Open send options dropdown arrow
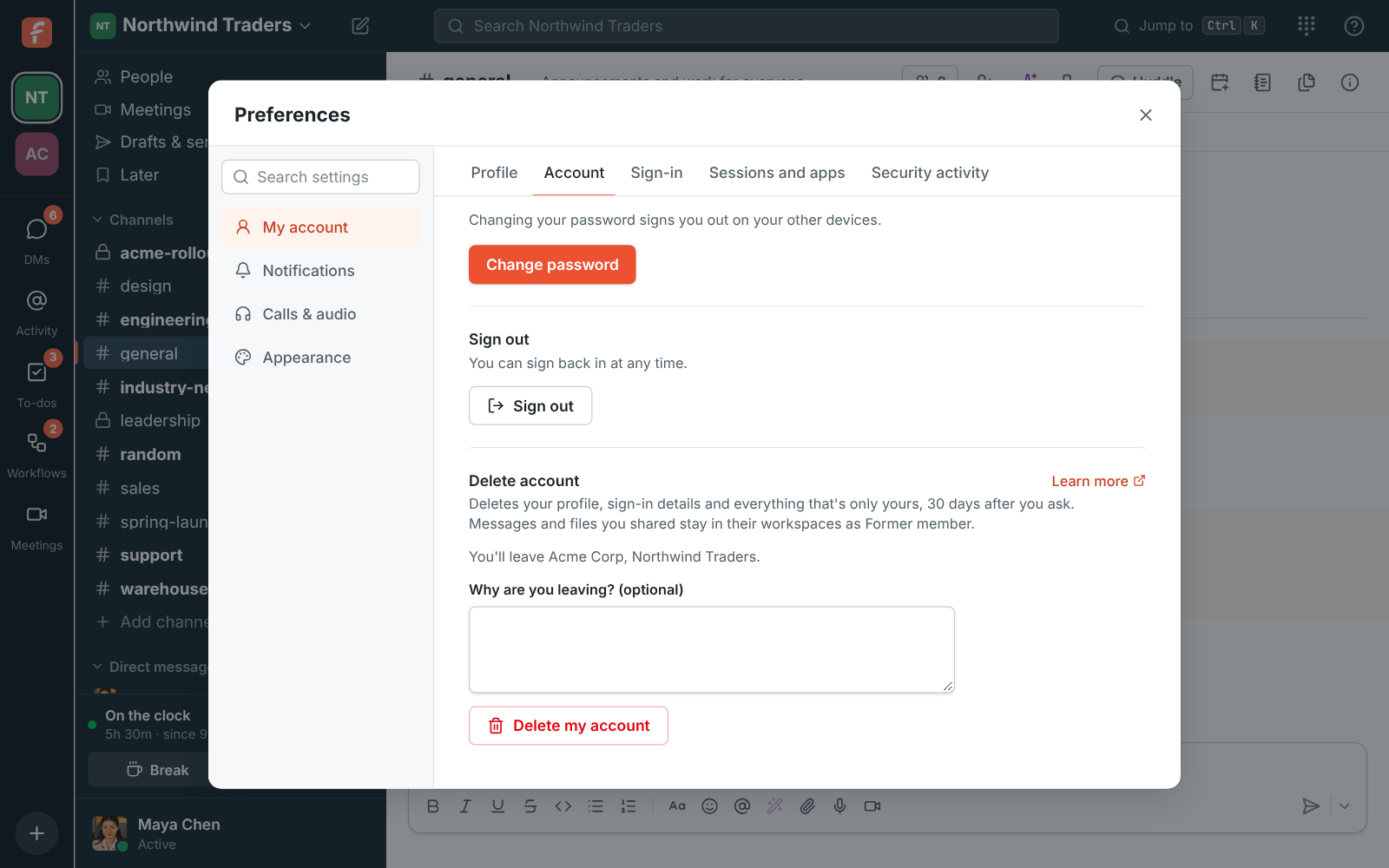 pyautogui.click(x=1344, y=806)
